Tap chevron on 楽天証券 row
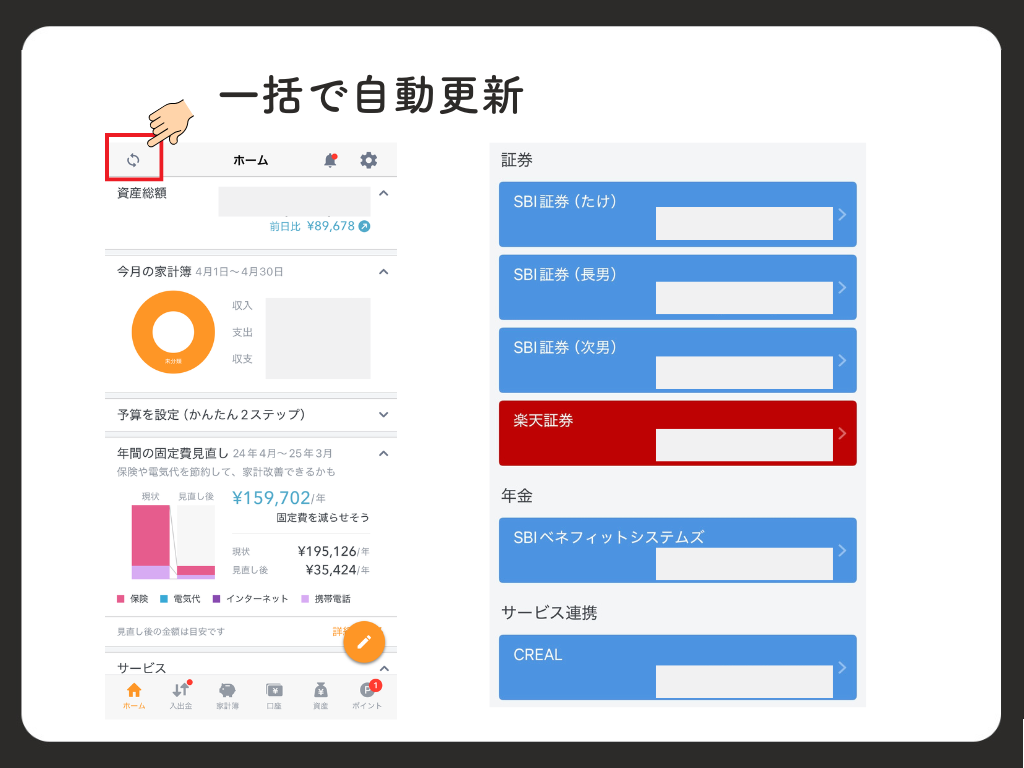Viewport: 1024px width, 768px height. pyautogui.click(x=842, y=433)
